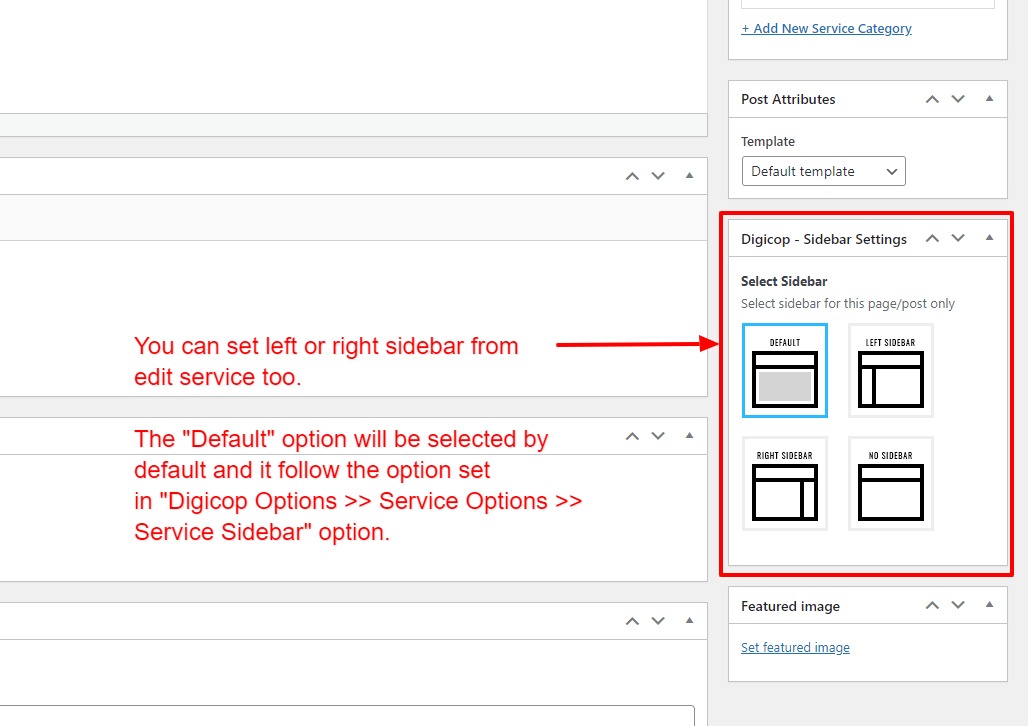The image size is (1028, 726).
Task: Select the No Sidebar layout icon
Action: [891, 484]
